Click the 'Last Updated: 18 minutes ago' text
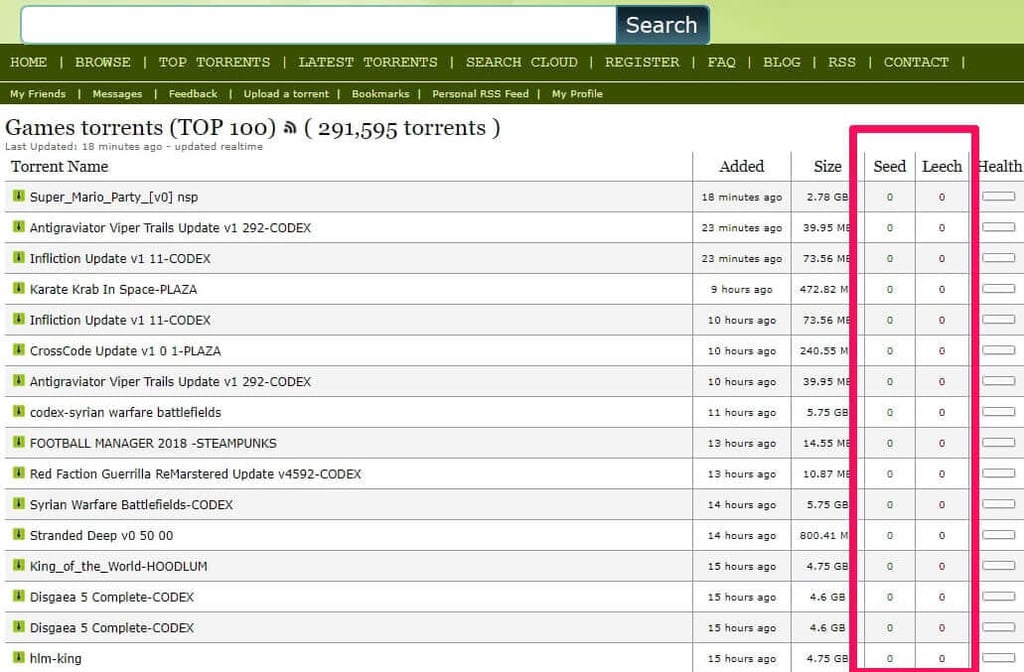The width and height of the screenshot is (1024, 672). (x=82, y=147)
